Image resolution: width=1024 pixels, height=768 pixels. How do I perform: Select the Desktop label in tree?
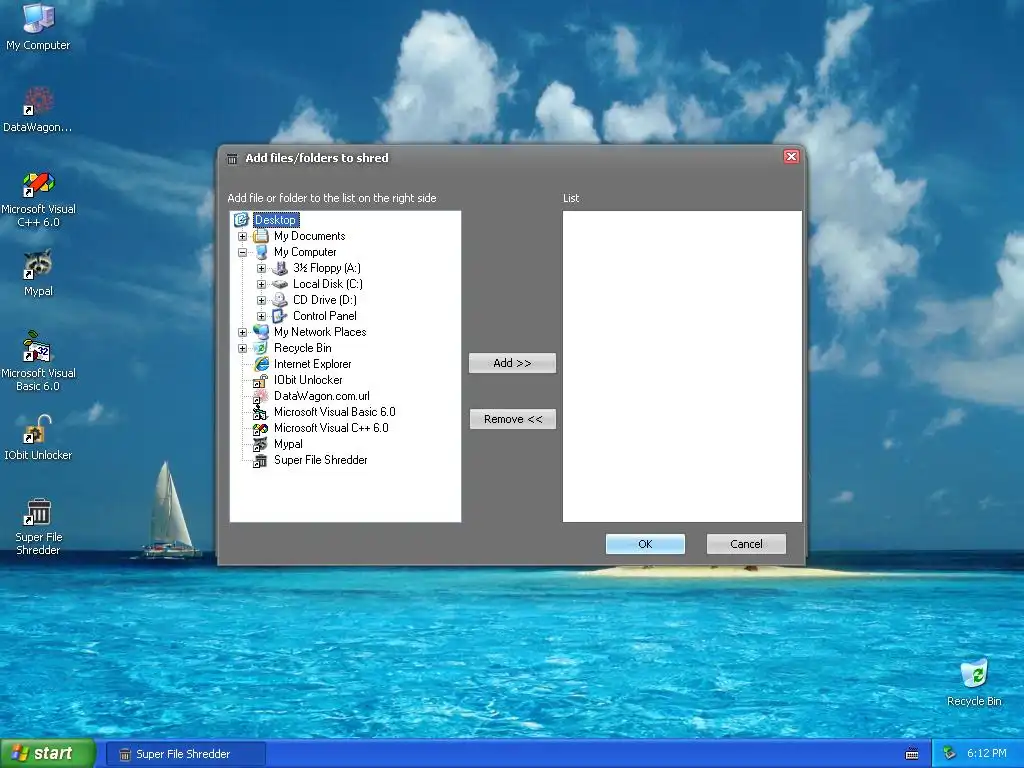tap(276, 220)
